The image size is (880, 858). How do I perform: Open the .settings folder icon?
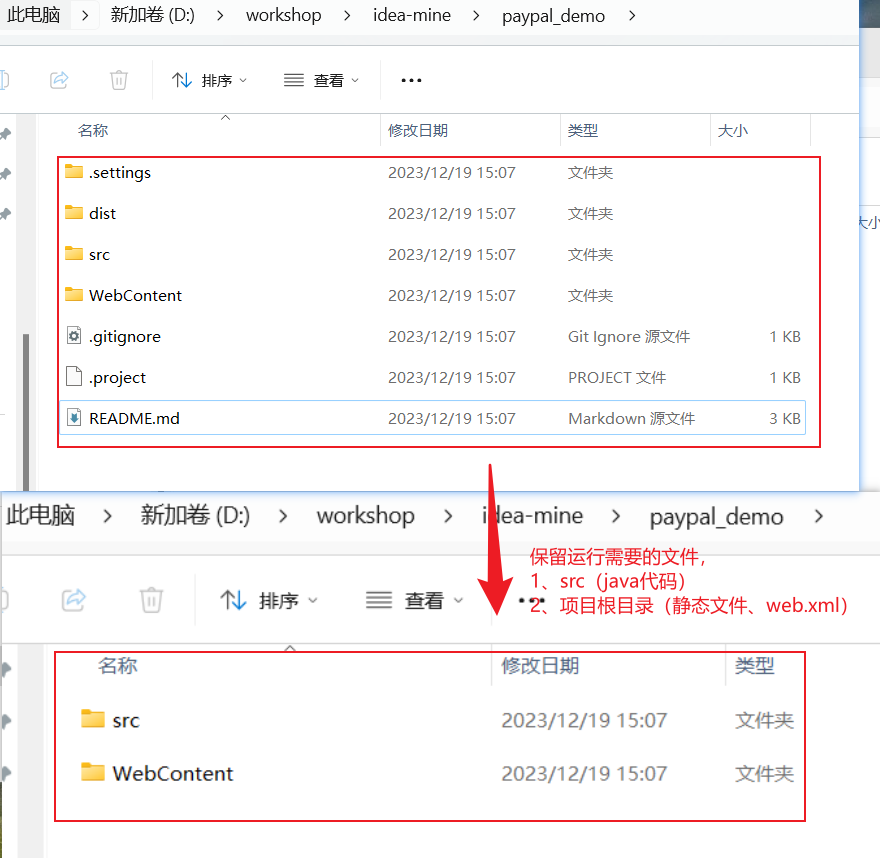pos(74,172)
